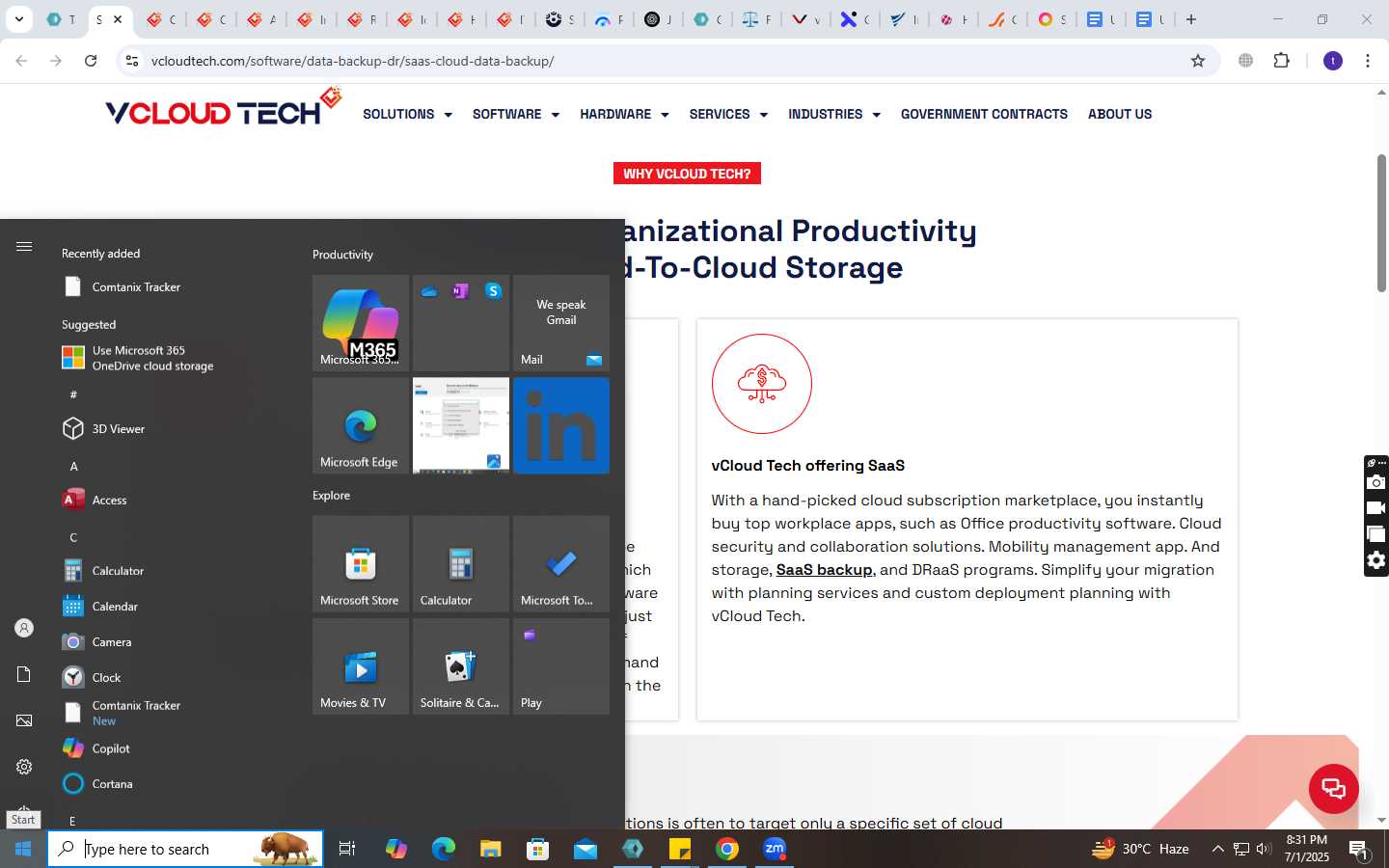Viewport: 1389px width, 868px height.
Task: Open a new Chrome tab
Action: (1191, 19)
